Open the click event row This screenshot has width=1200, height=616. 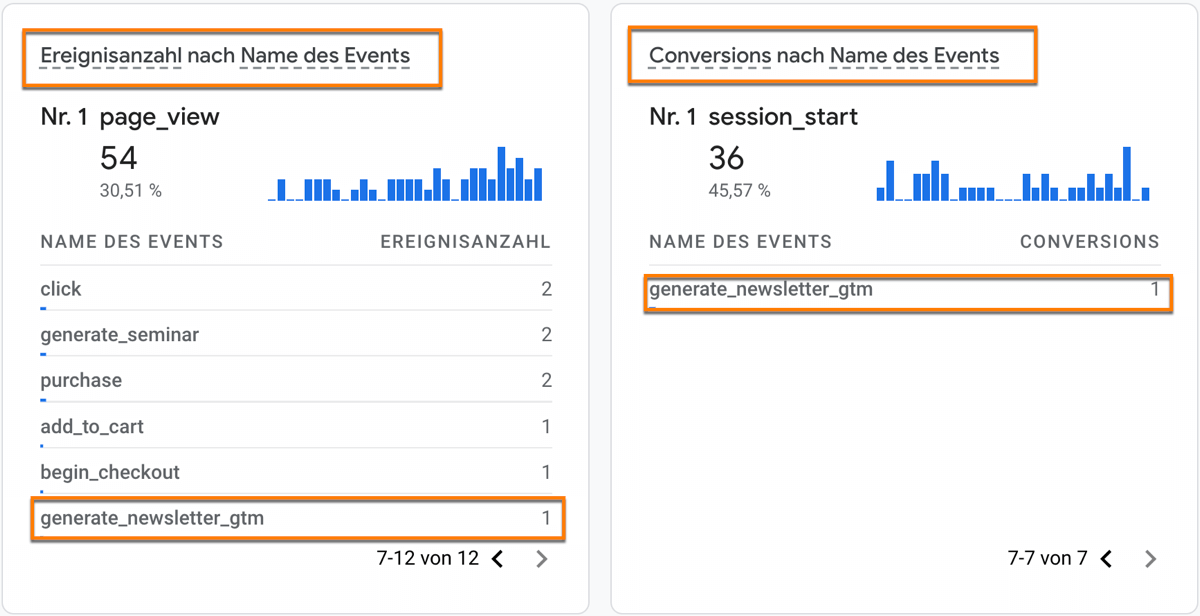pos(61,289)
